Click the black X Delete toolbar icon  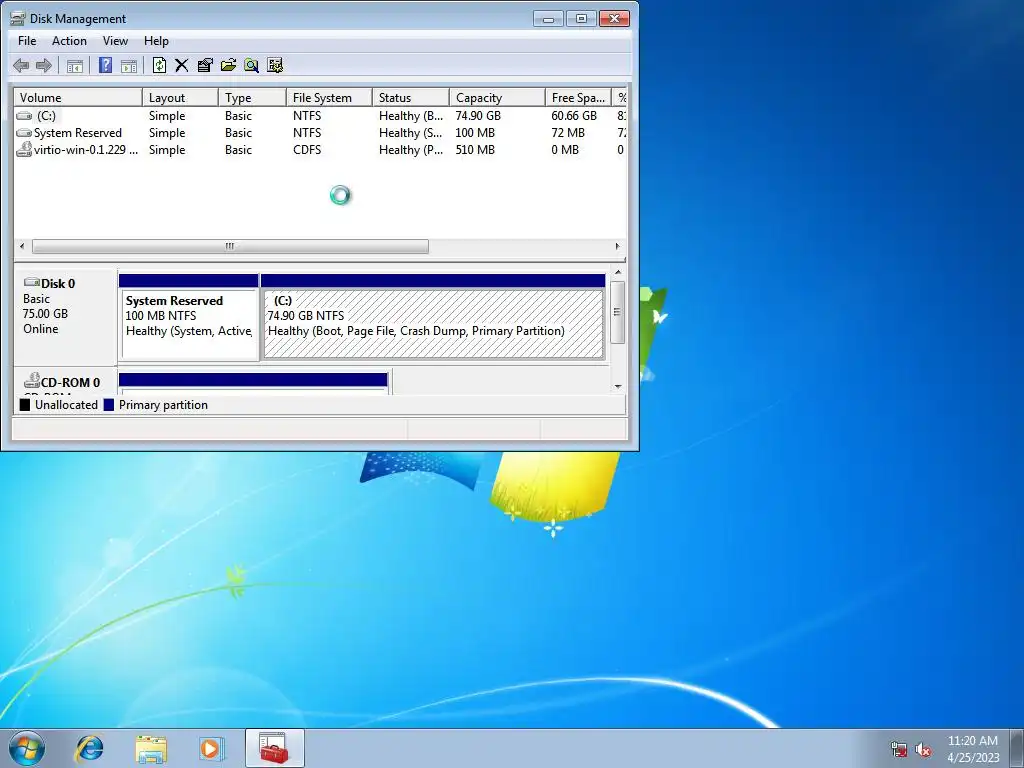click(x=182, y=65)
